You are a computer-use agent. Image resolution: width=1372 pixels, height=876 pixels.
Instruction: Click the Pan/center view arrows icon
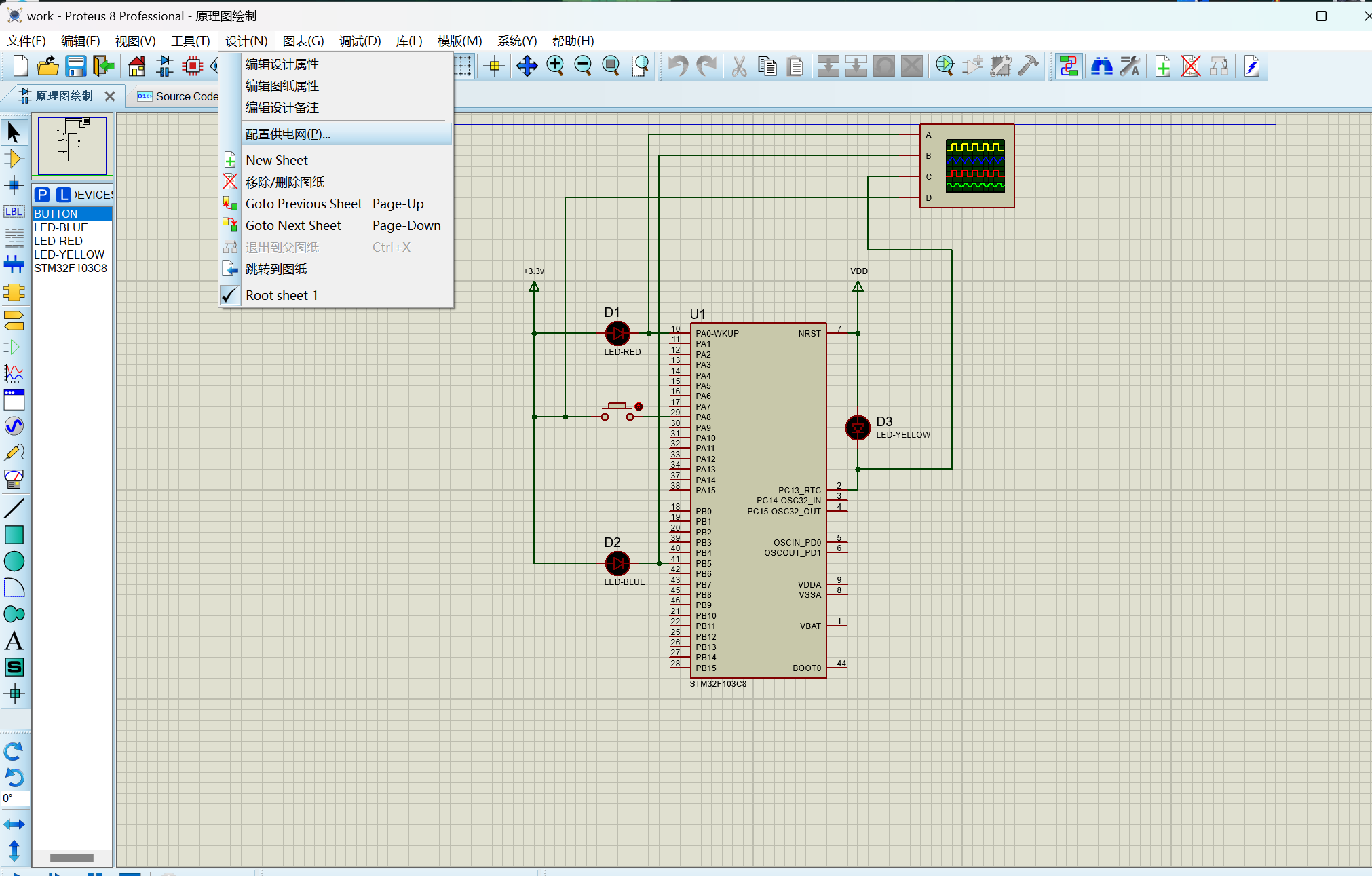[x=527, y=66]
